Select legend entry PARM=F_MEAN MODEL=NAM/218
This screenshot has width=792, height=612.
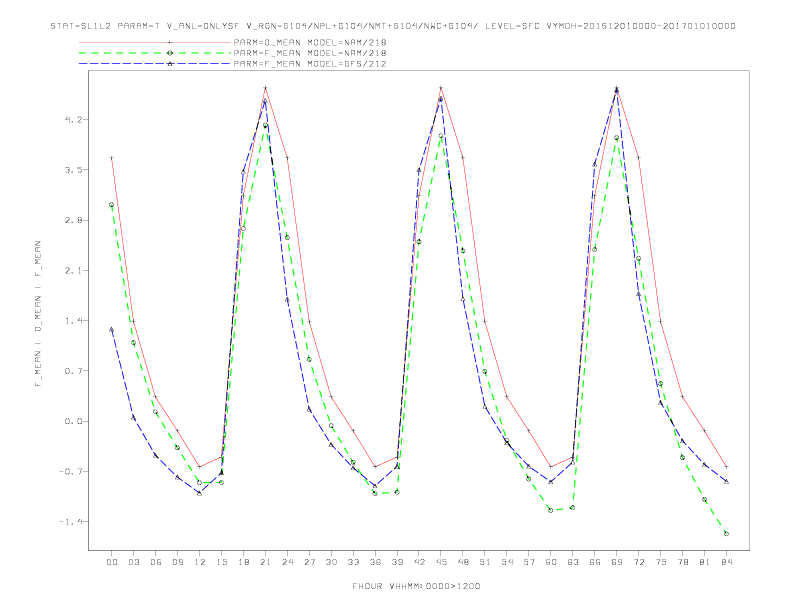310,53
